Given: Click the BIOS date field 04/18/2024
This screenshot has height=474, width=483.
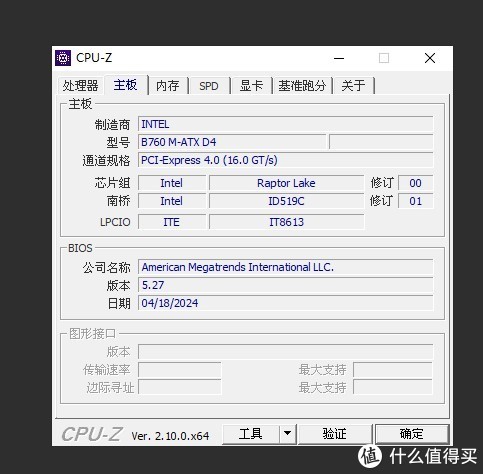Looking at the screenshot, I should point(286,303).
